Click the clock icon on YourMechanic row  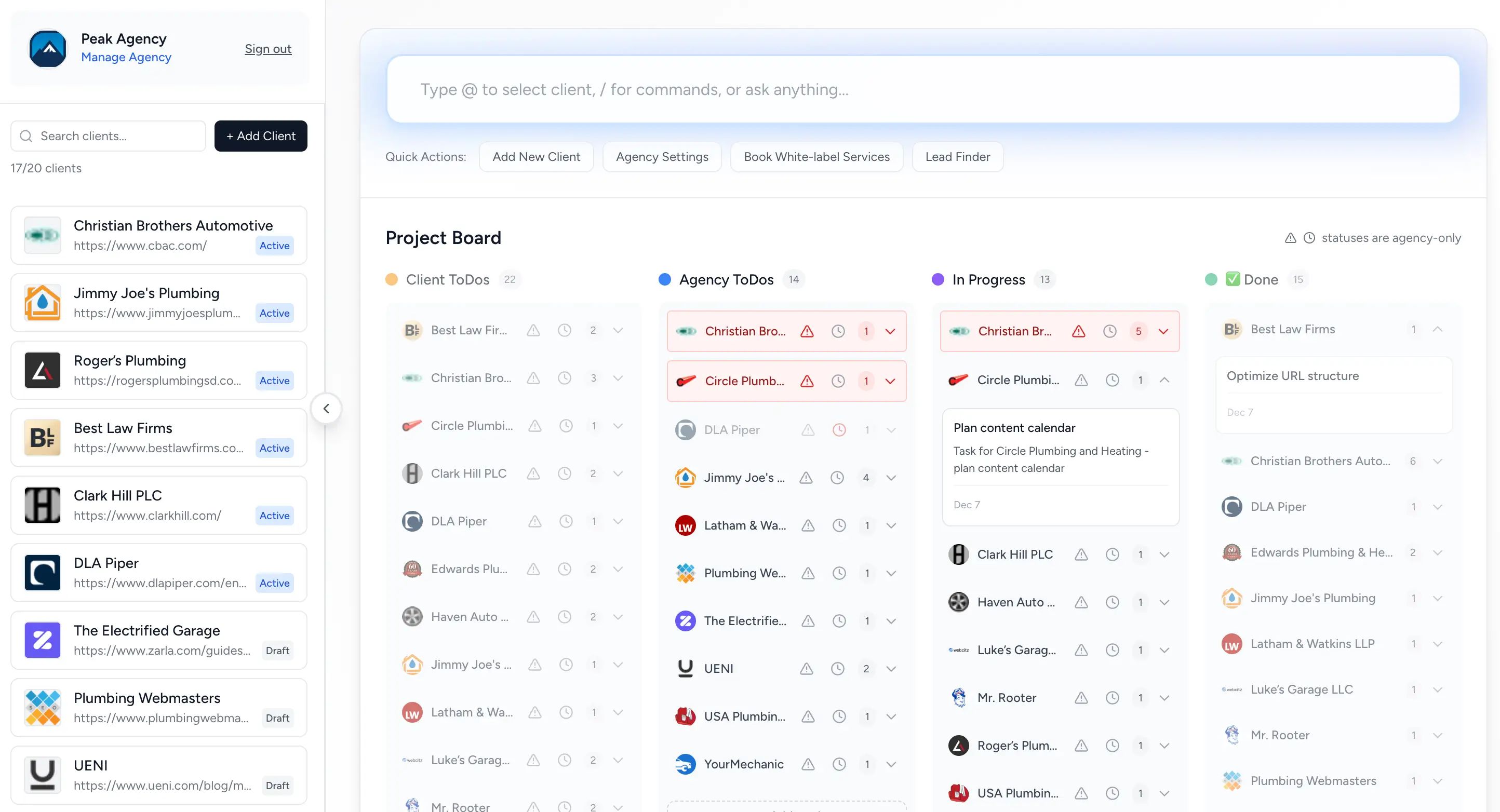839,764
